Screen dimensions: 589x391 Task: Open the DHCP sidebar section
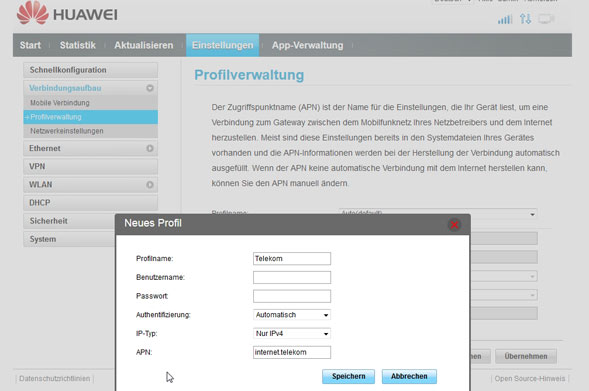pos(91,203)
